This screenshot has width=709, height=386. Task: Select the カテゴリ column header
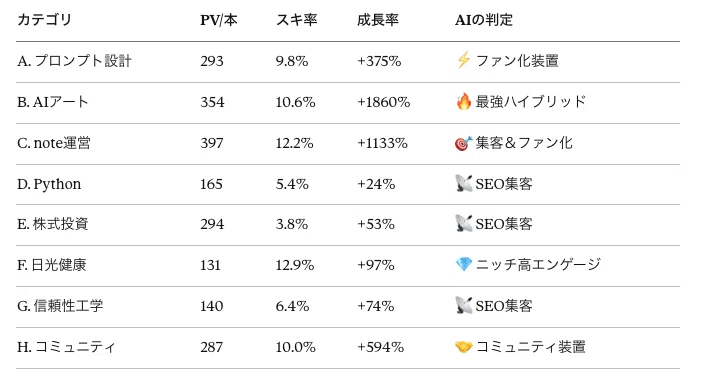point(45,20)
